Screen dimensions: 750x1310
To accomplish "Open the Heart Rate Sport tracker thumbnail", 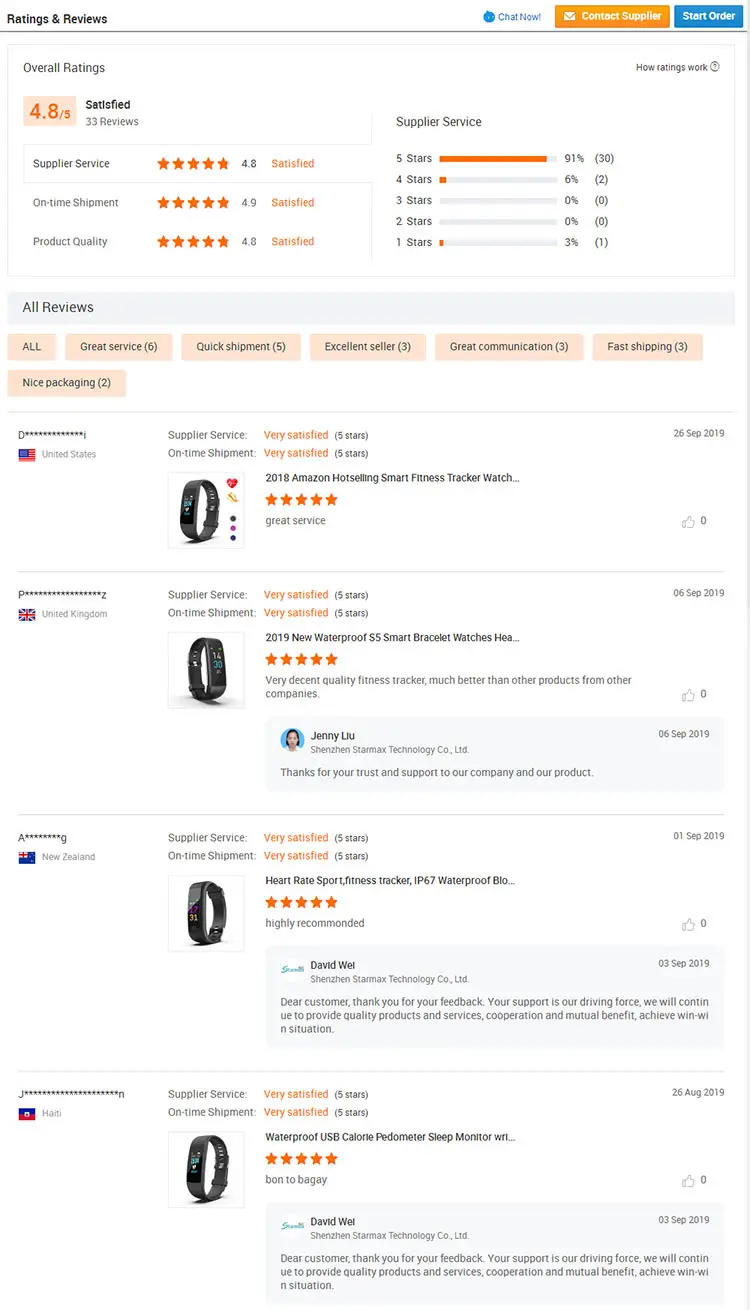I will [206, 913].
